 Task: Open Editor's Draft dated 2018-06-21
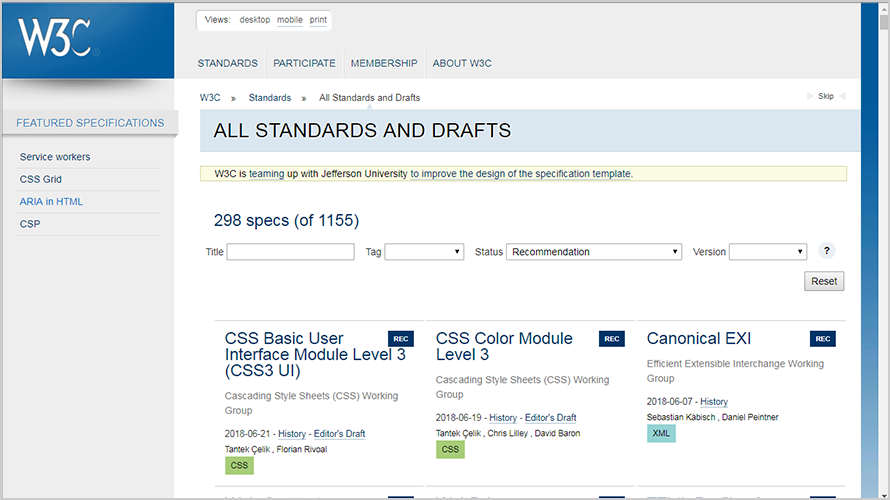coord(339,434)
